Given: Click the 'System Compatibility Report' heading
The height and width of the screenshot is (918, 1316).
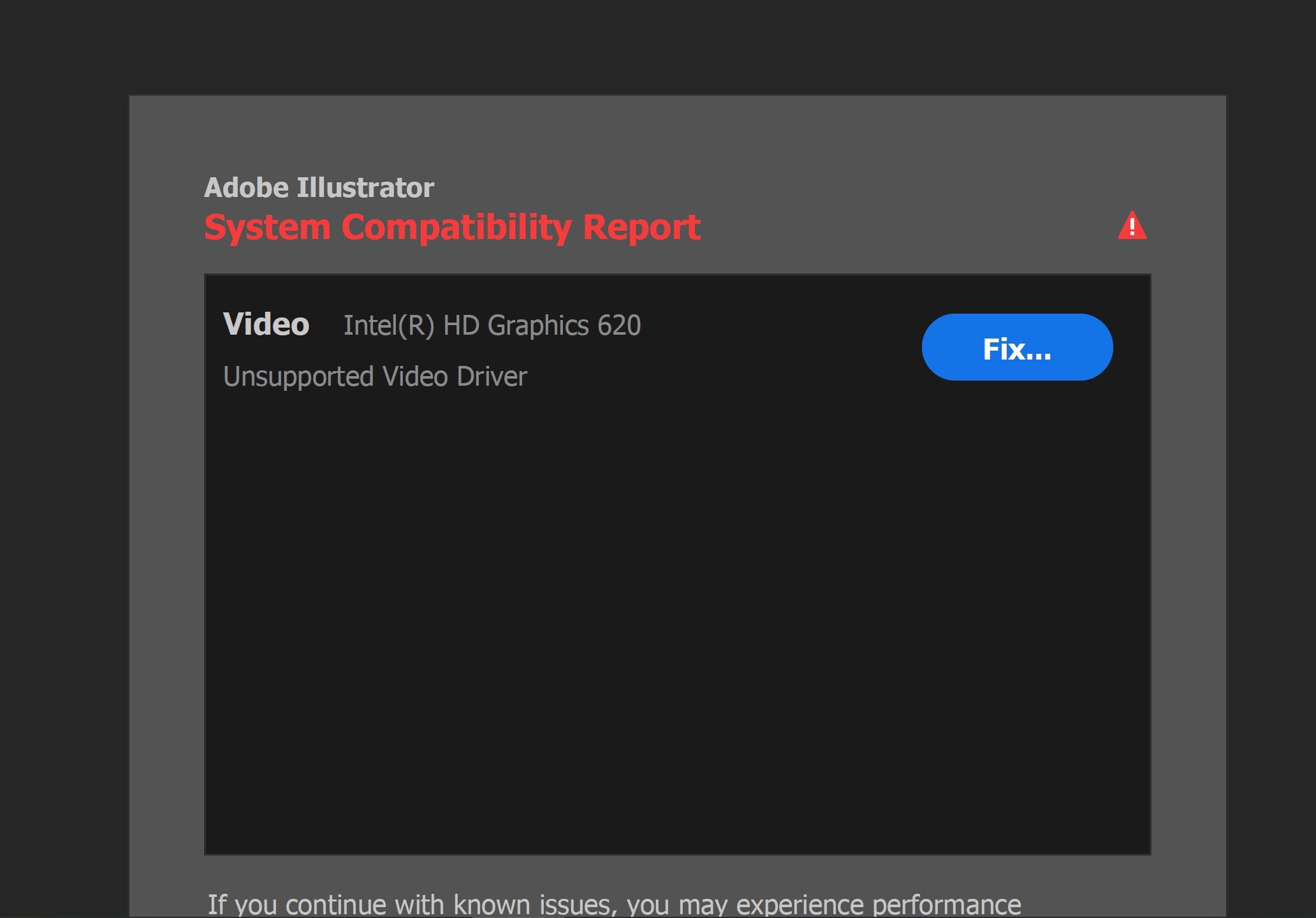Looking at the screenshot, I should point(452,228).
